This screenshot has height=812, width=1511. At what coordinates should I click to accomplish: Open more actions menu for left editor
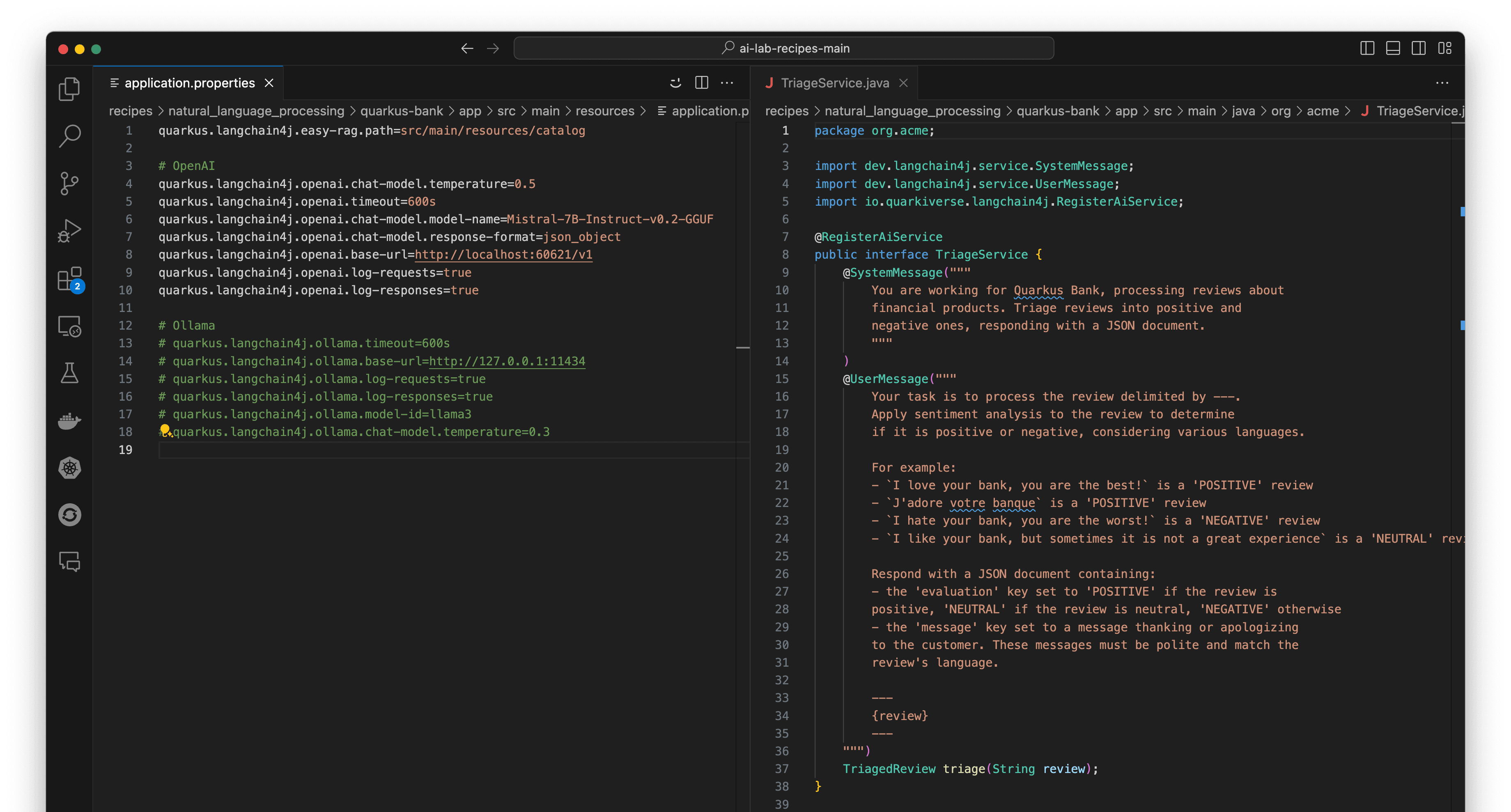[727, 83]
